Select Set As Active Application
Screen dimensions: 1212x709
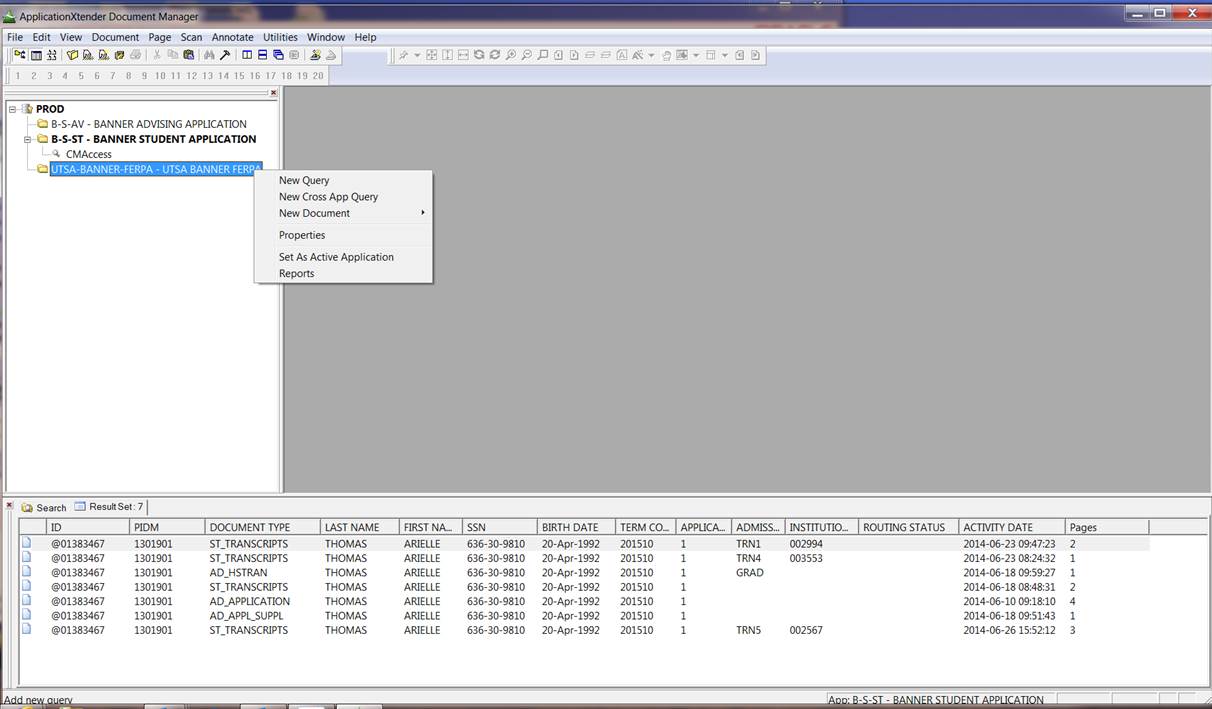pos(336,257)
